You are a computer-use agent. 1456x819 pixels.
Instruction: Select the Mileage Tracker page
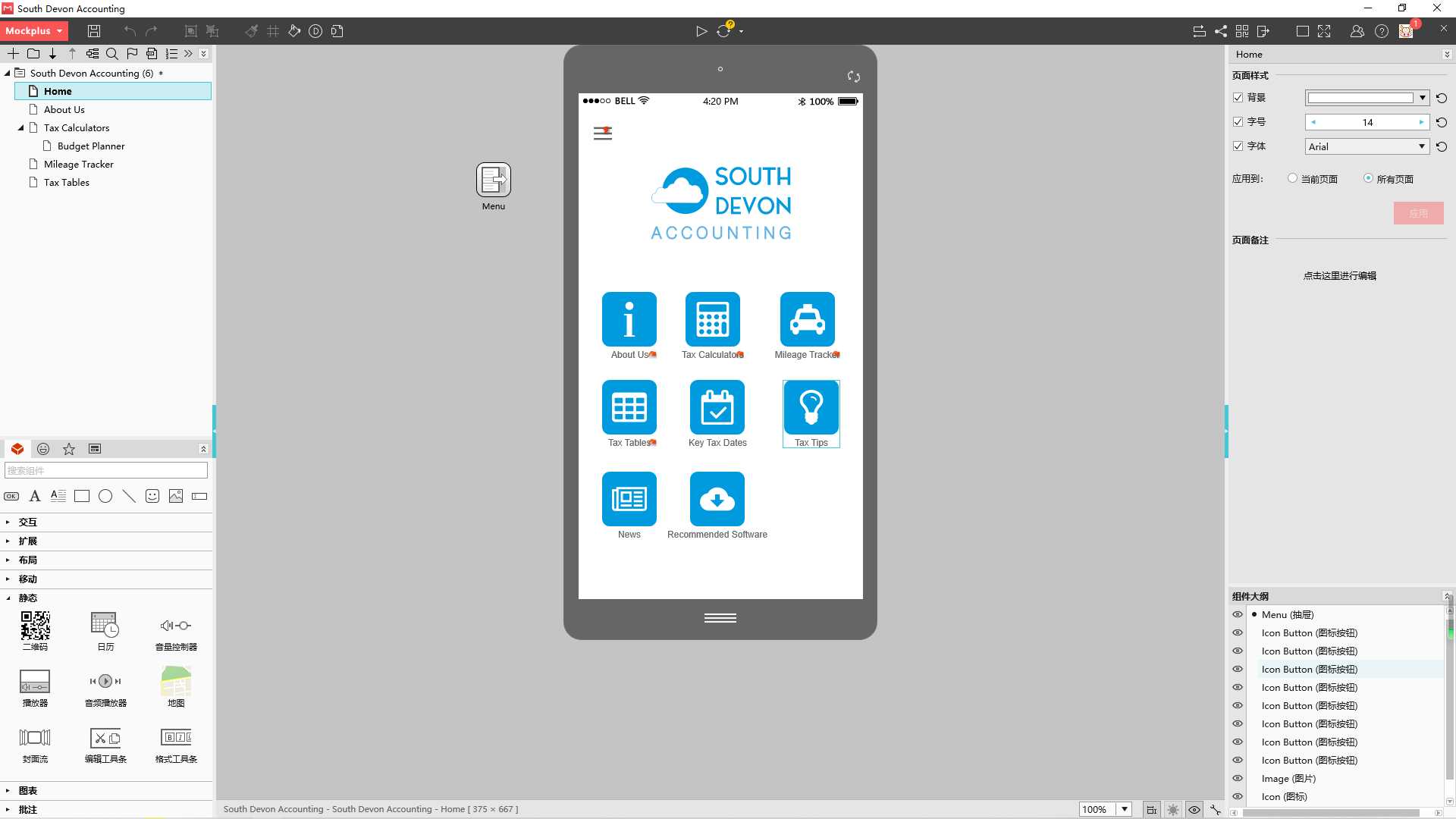click(78, 165)
